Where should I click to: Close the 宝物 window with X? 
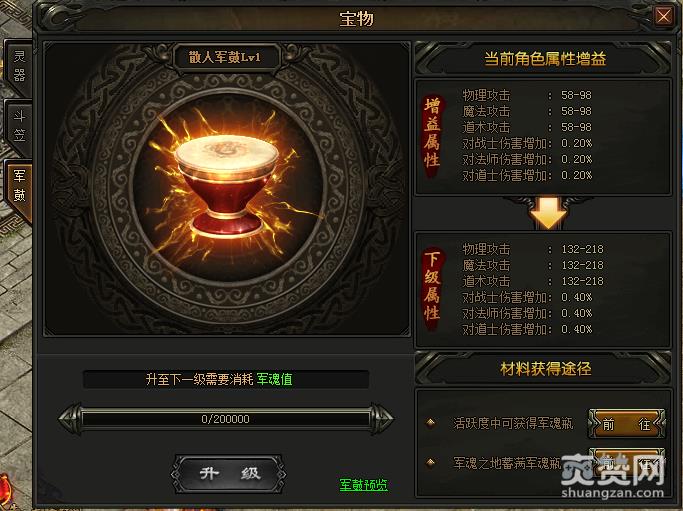(x=663, y=17)
